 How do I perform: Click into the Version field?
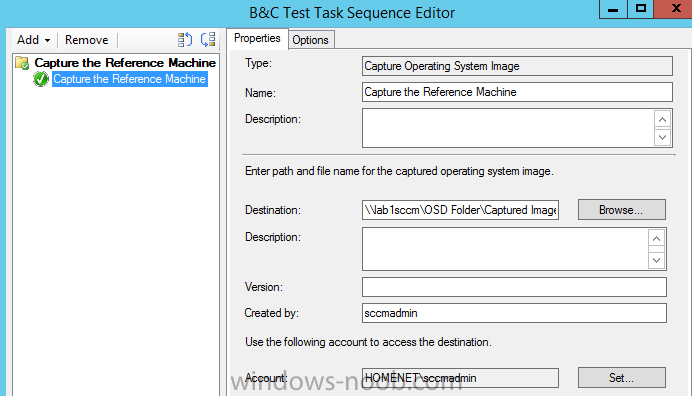coord(514,287)
